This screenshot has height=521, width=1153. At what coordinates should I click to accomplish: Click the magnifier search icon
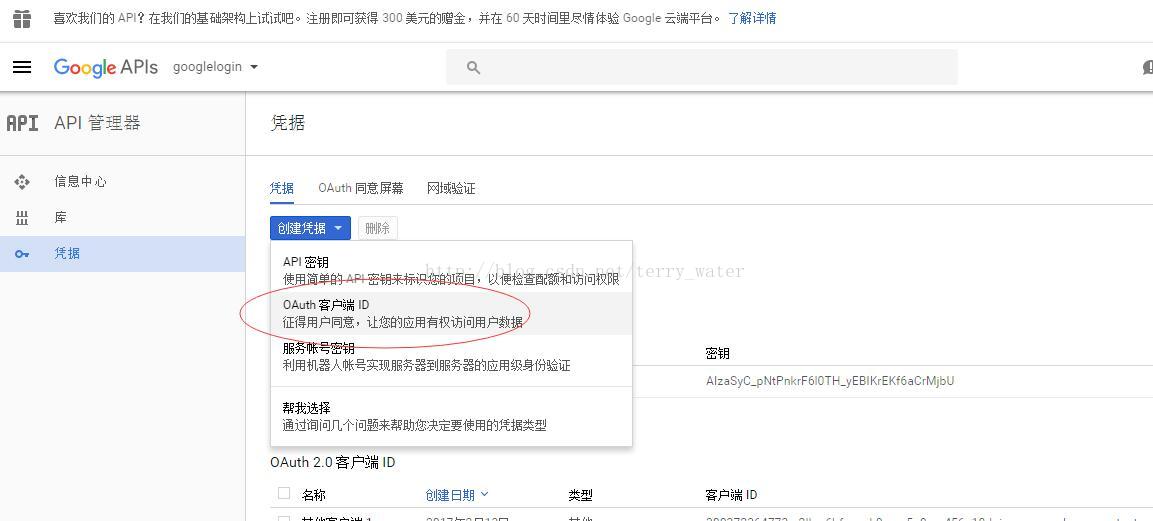[x=474, y=68]
